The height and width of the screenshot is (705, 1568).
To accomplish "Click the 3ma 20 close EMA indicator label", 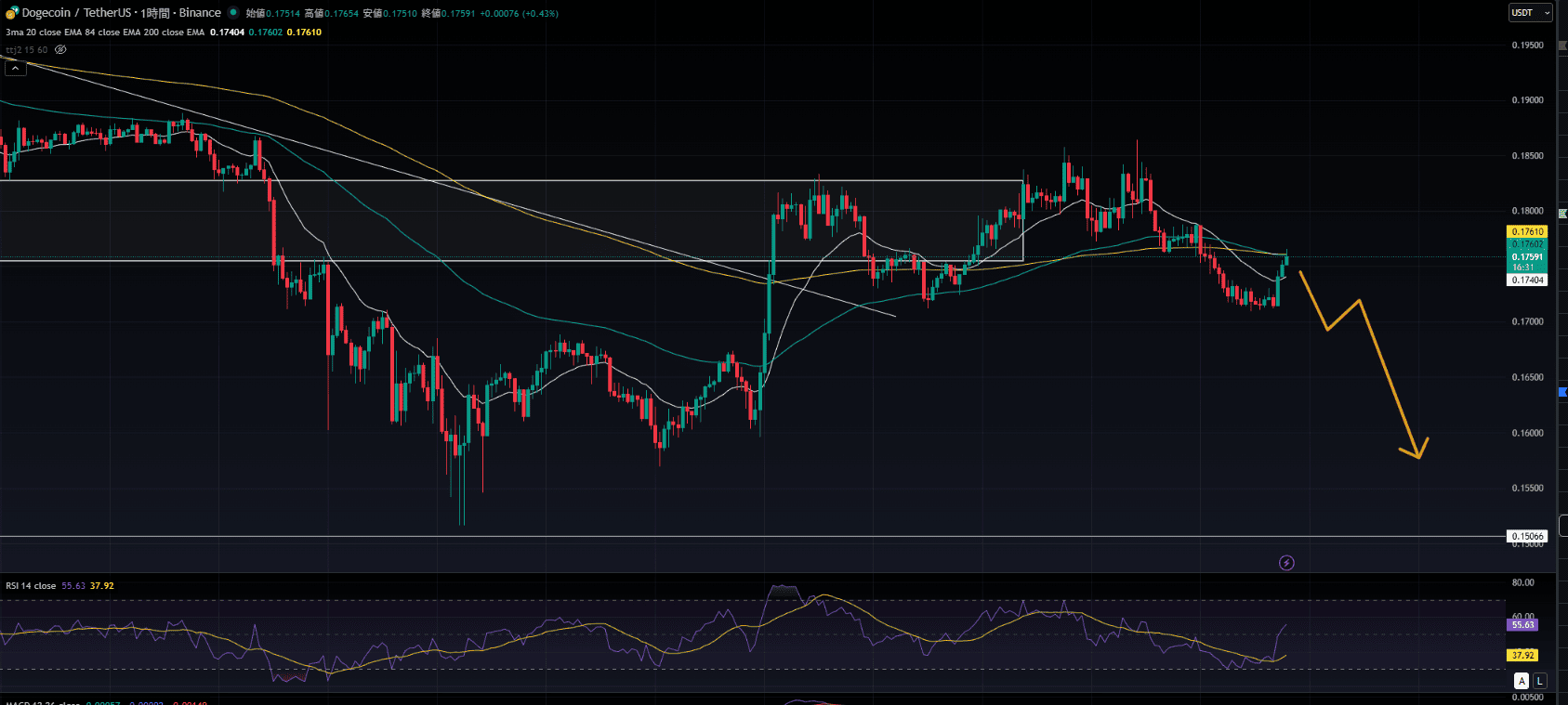I will coord(104,33).
